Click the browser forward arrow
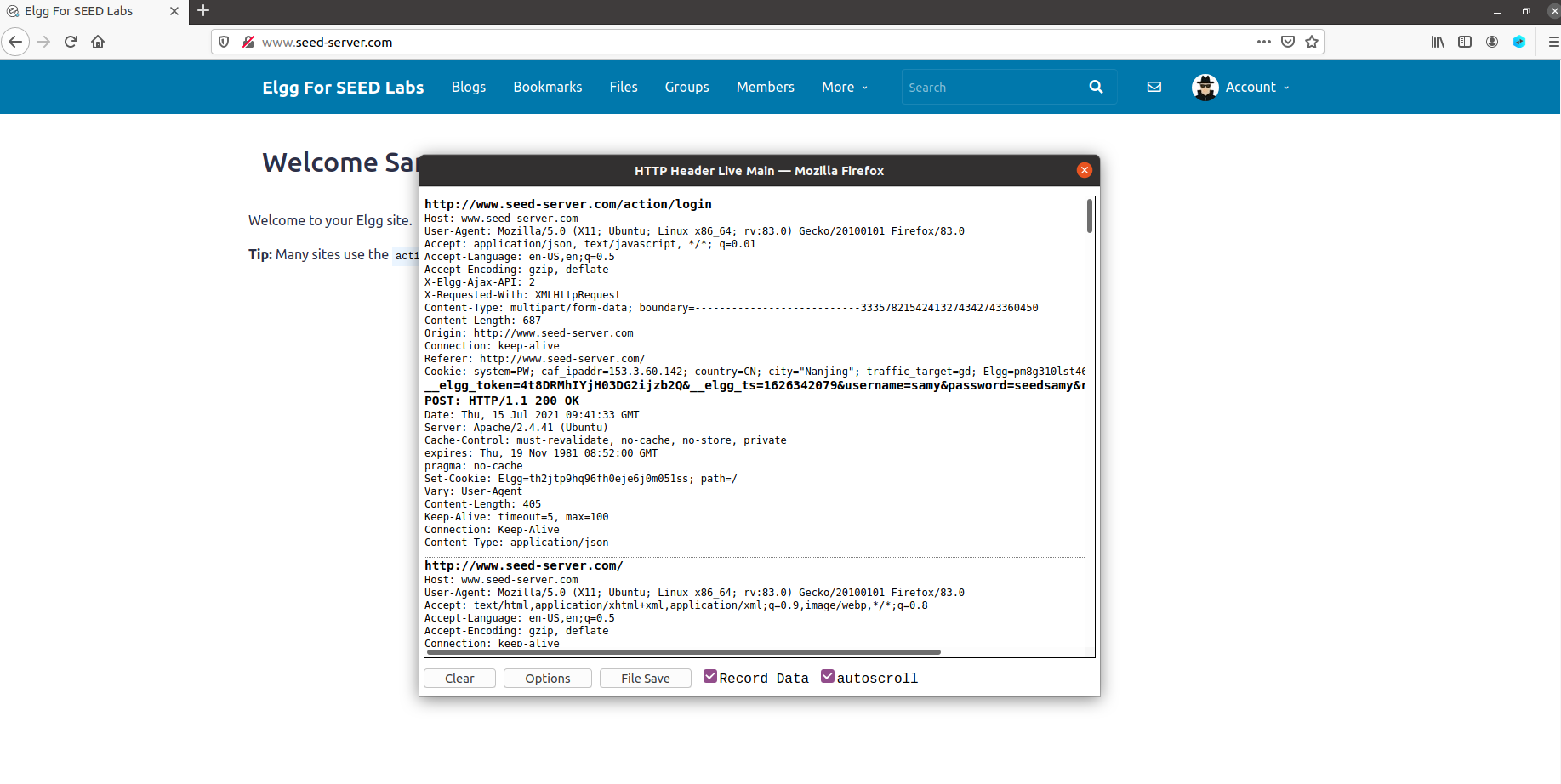The image size is (1561, 784). click(x=44, y=42)
